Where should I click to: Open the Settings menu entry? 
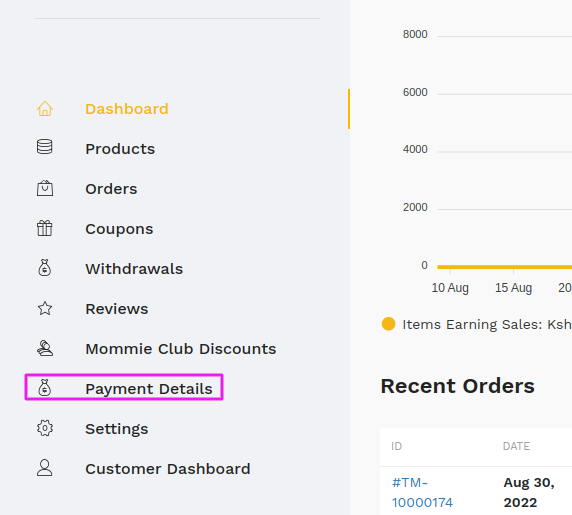(117, 429)
